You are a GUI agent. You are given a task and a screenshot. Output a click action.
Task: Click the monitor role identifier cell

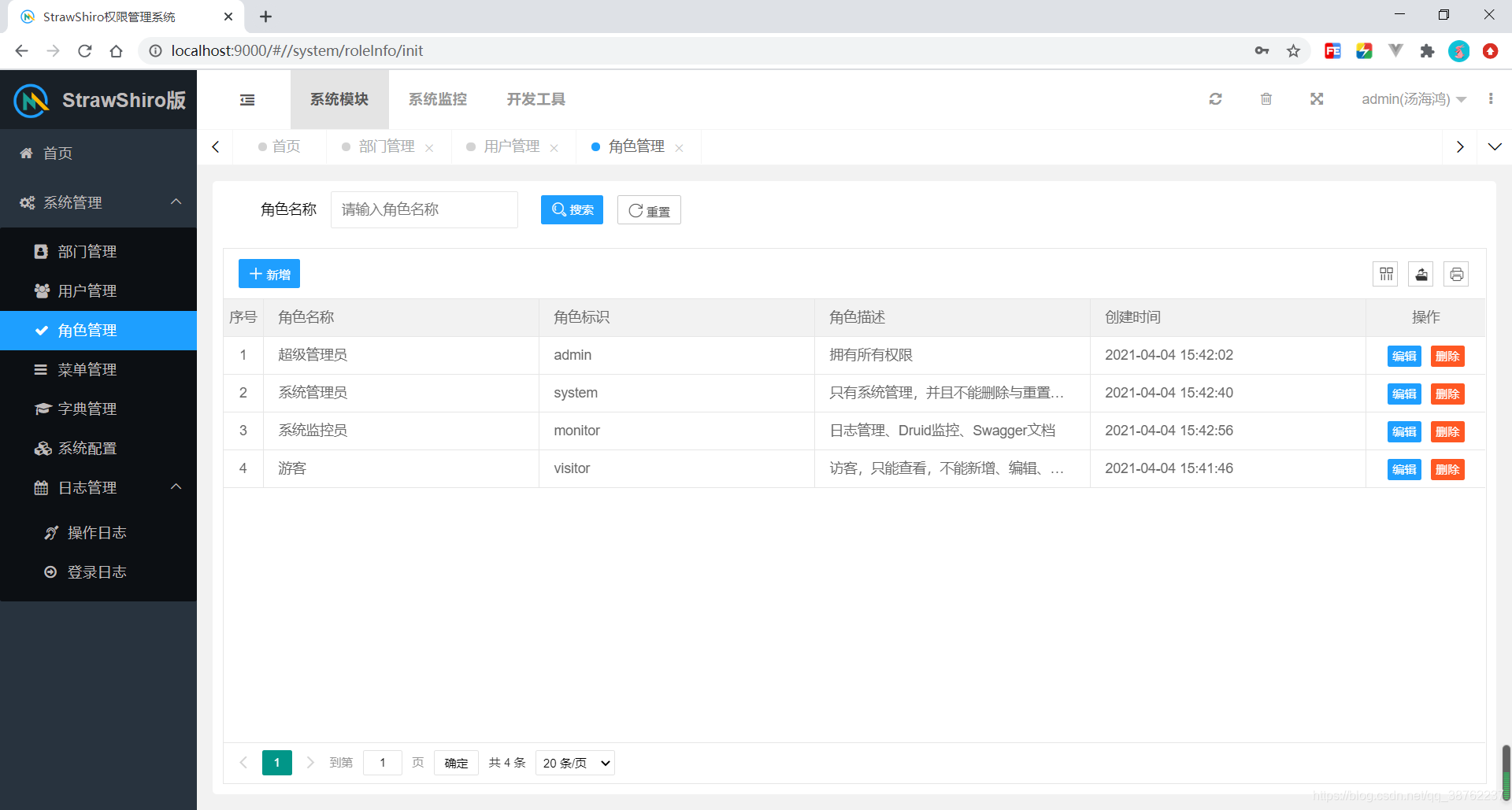pos(676,431)
